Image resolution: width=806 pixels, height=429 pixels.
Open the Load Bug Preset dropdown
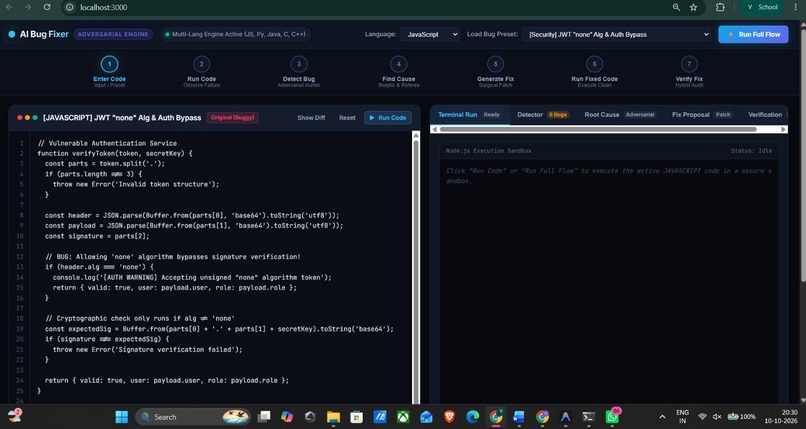coord(617,34)
